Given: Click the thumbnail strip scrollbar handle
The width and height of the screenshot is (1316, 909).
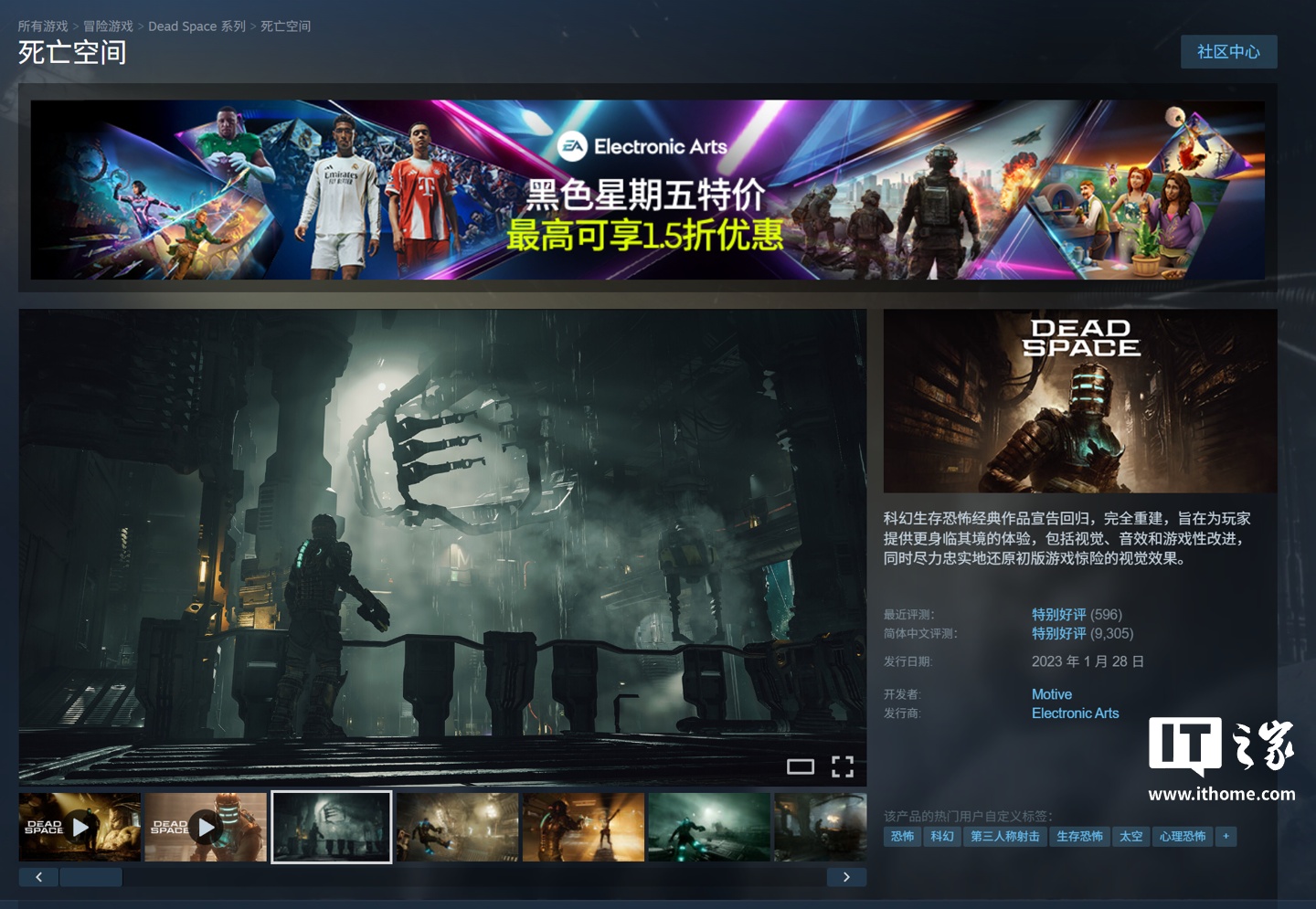Looking at the screenshot, I should [x=90, y=877].
